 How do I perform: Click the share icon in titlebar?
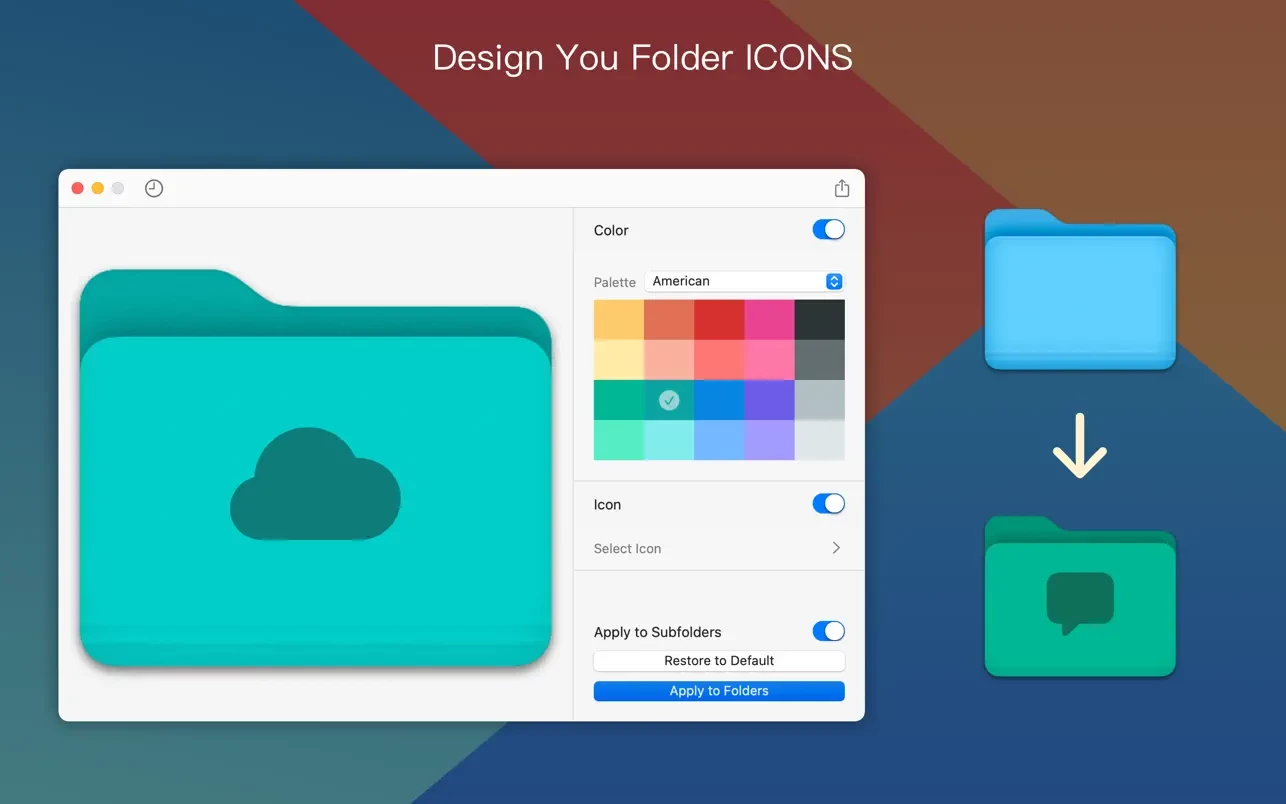coord(841,188)
